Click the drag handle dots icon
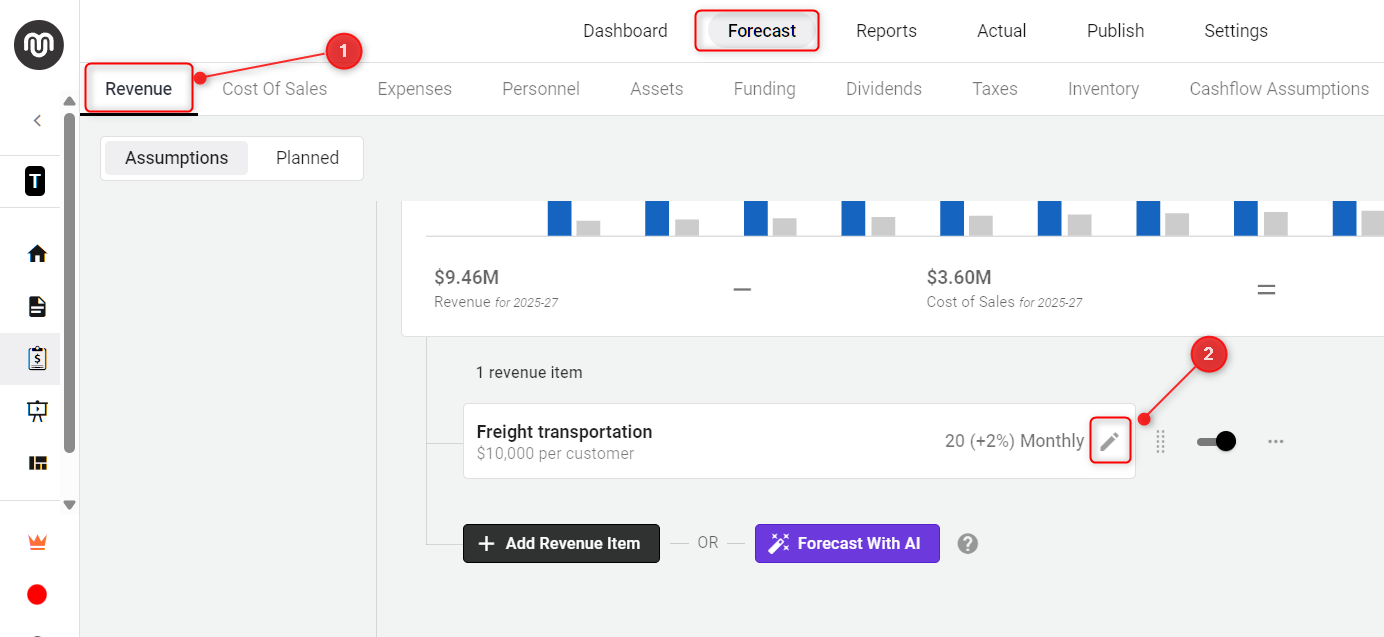The image size is (1384, 637). (1160, 441)
